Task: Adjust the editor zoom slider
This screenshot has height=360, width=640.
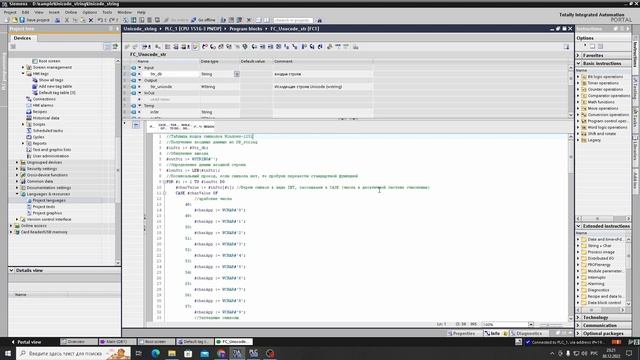Action: (551, 324)
